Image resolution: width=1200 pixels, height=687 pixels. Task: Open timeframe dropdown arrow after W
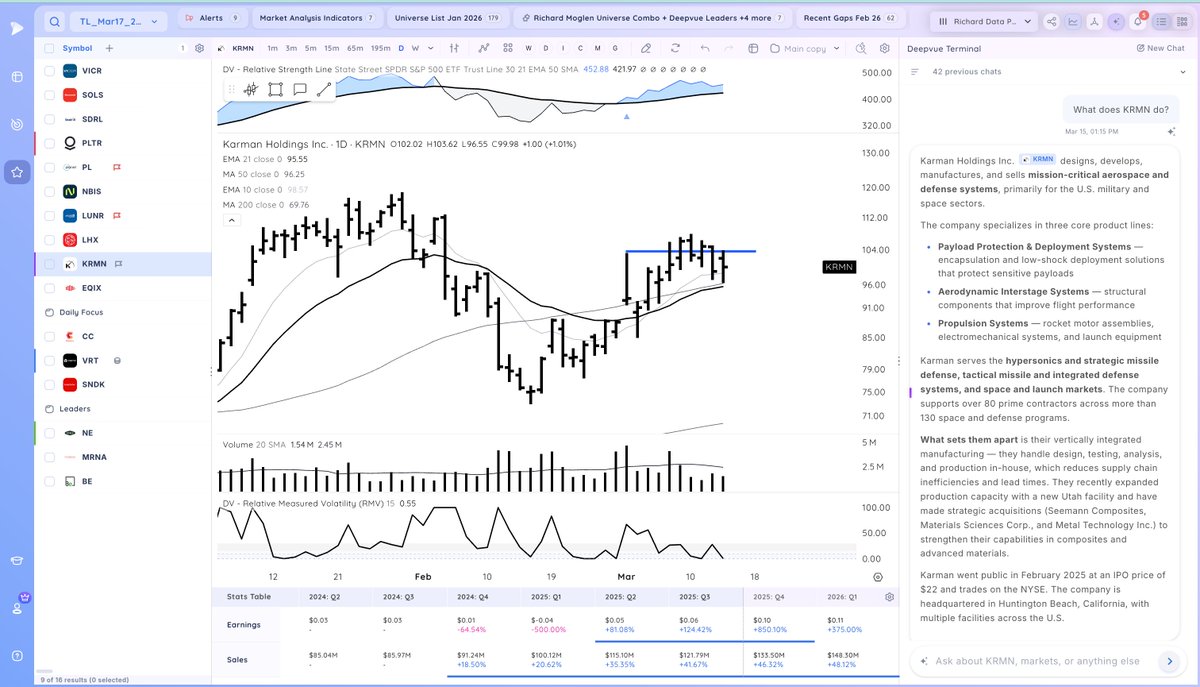pyautogui.click(x=431, y=48)
